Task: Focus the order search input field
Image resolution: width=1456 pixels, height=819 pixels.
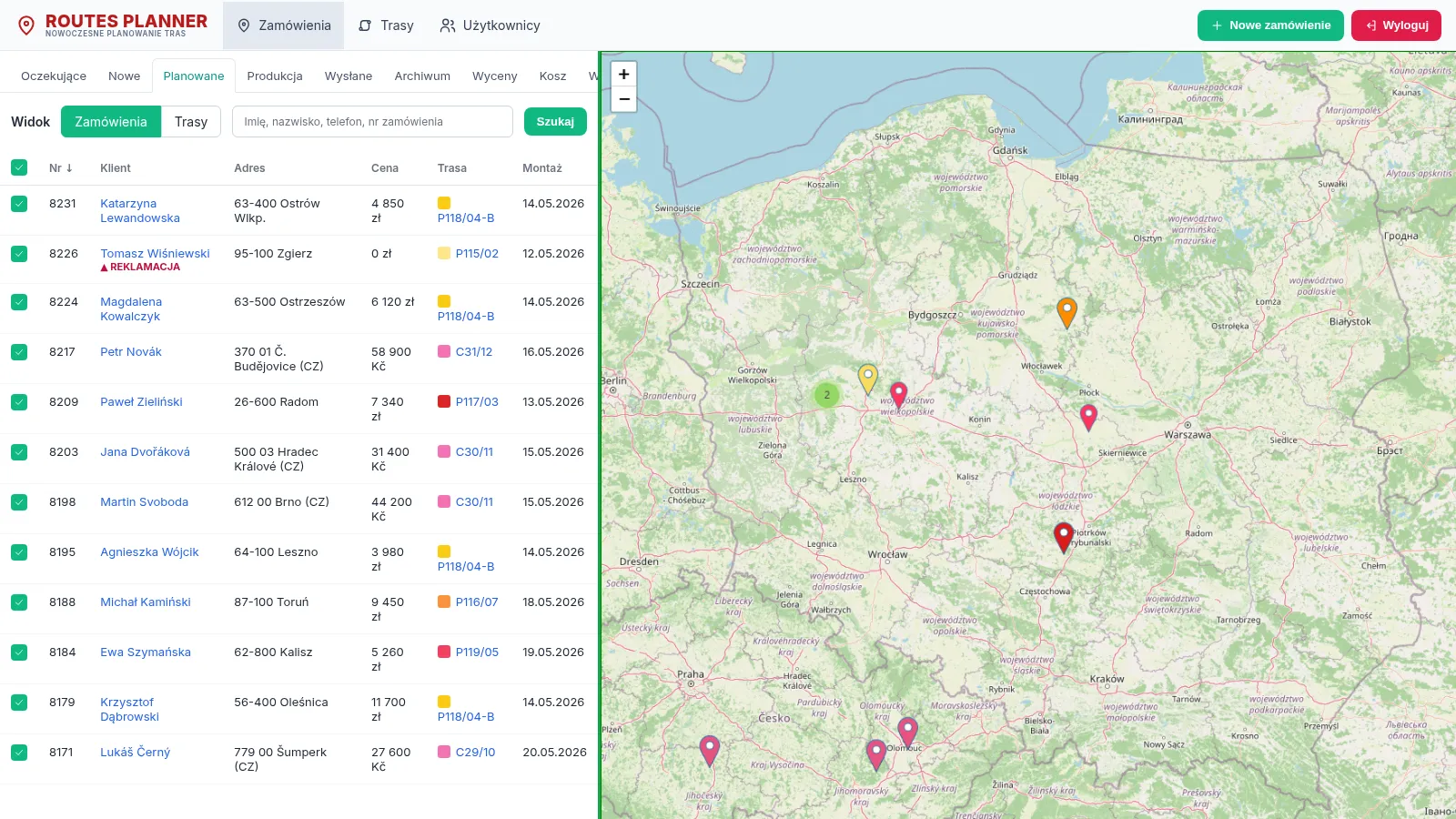Action: [372, 122]
